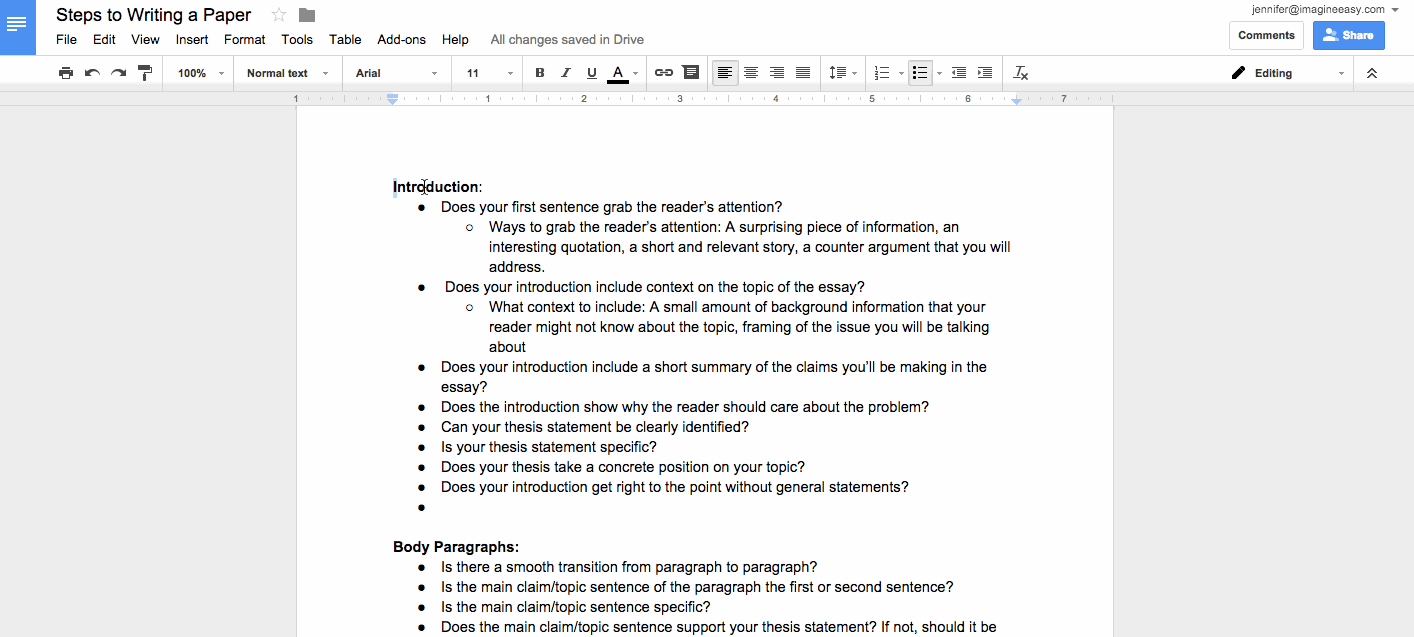
Task: Toggle italic formatting
Action: click(566, 73)
